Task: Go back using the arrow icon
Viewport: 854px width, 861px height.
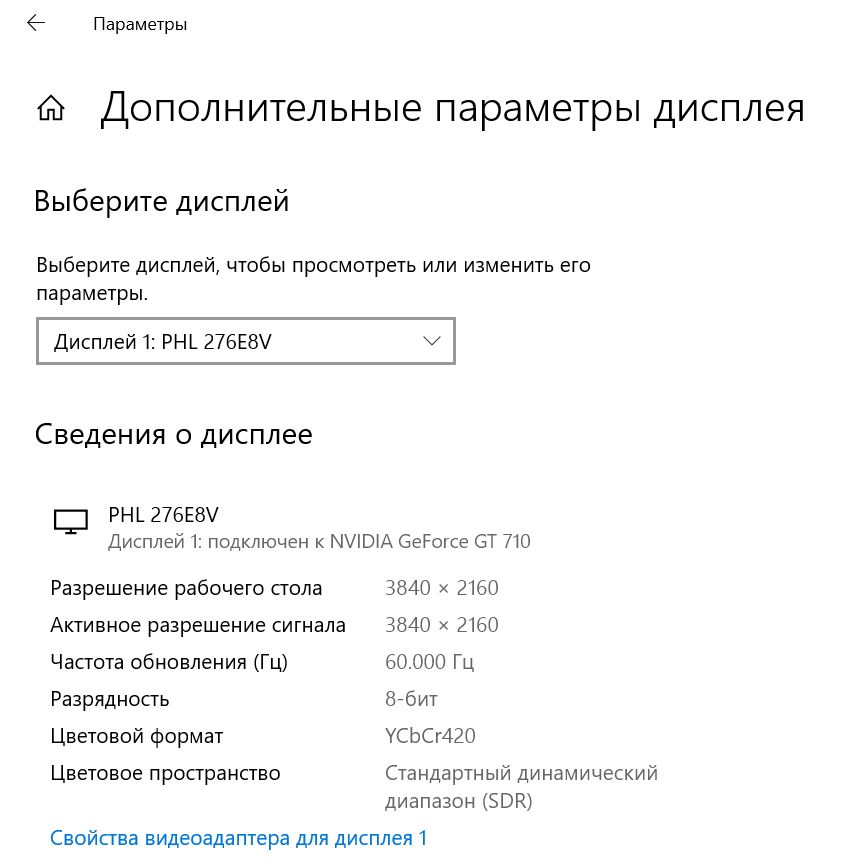Action: [x=36, y=23]
